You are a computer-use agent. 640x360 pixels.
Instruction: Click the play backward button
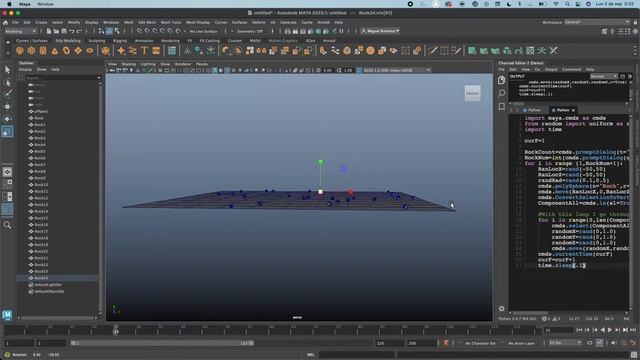point(602,330)
